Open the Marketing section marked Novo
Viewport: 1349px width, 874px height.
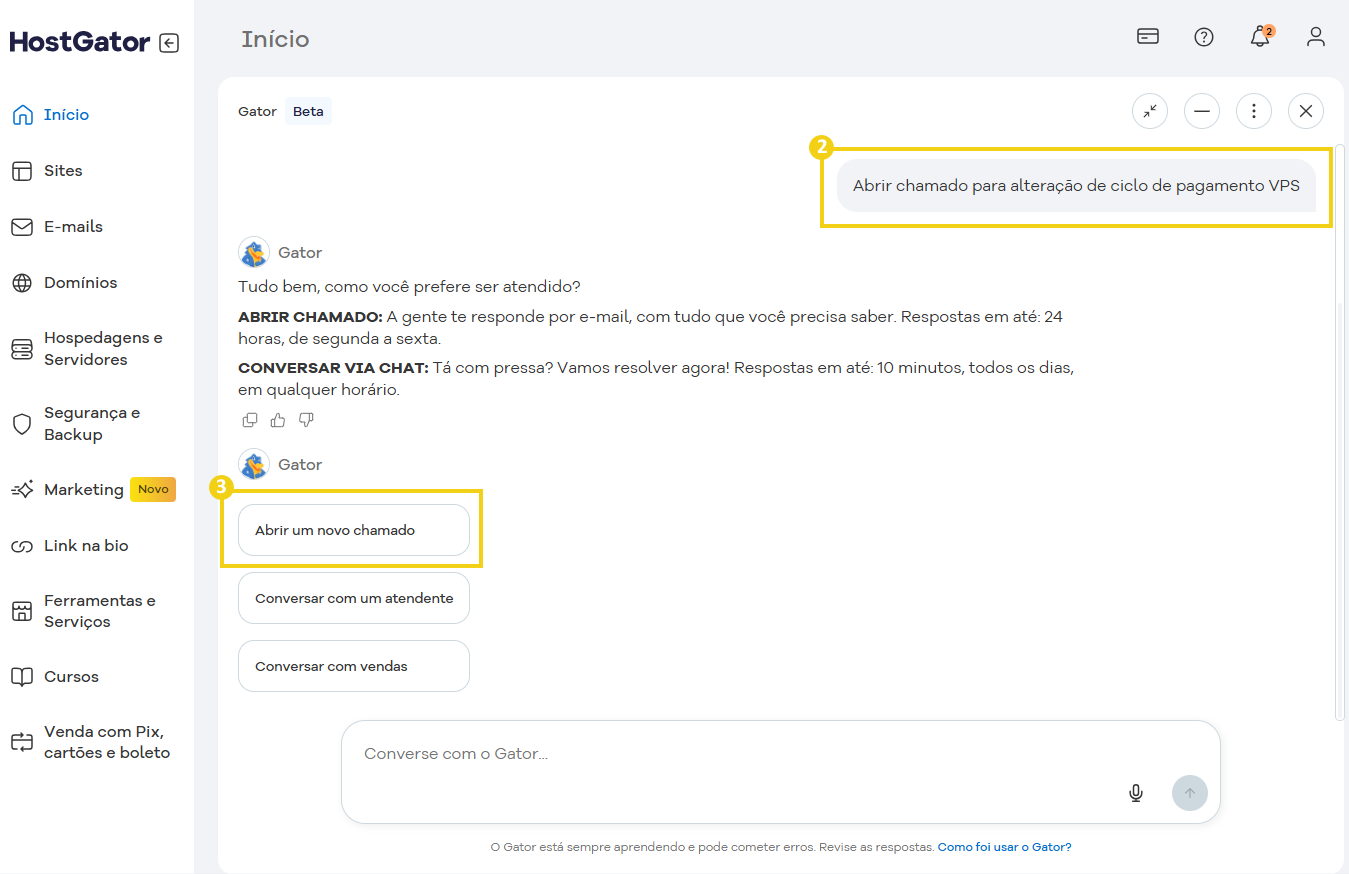pos(83,489)
